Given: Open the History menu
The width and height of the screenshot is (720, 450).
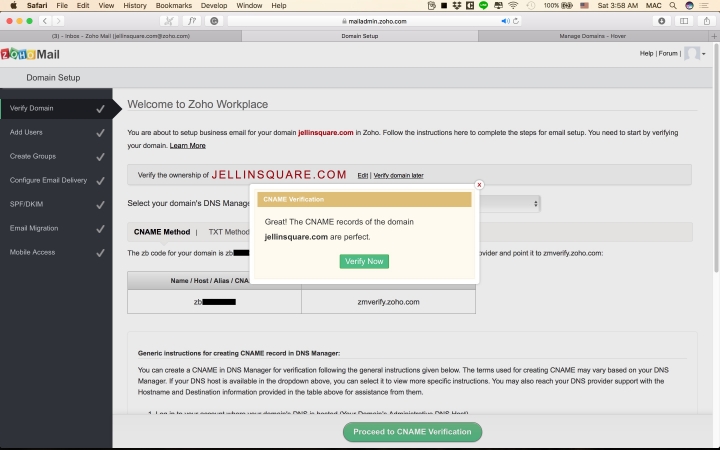Looking at the screenshot, I should click(x=135, y=6).
